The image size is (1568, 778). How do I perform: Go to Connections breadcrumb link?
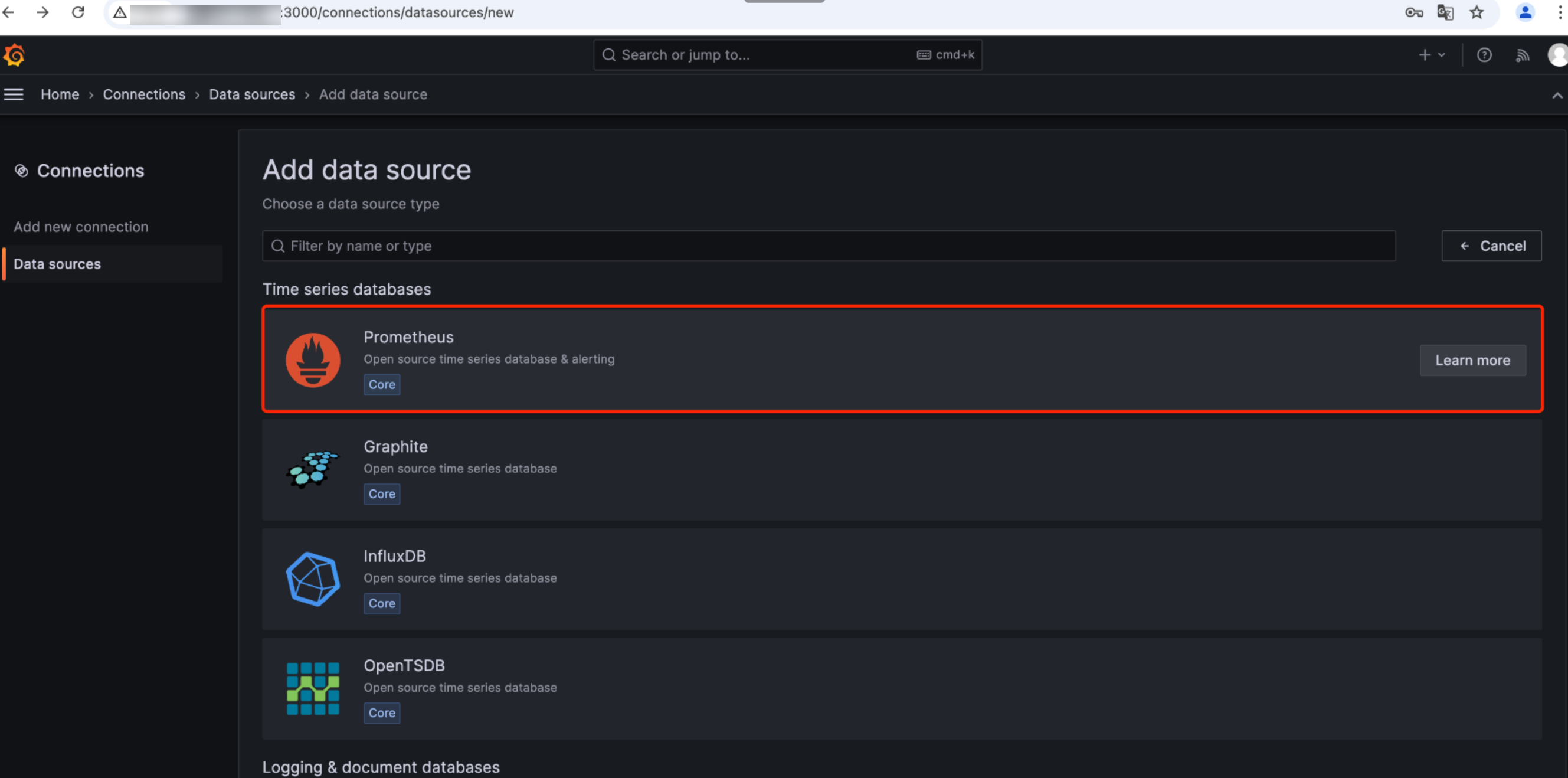point(143,94)
